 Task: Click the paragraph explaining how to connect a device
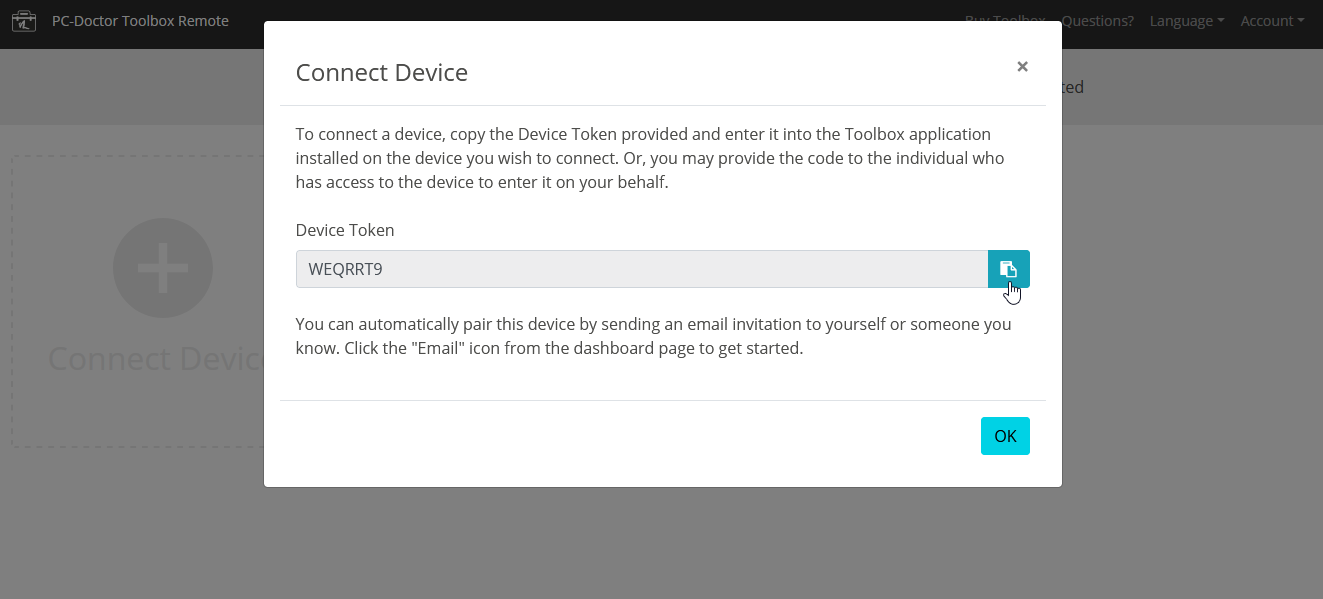(x=650, y=158)
